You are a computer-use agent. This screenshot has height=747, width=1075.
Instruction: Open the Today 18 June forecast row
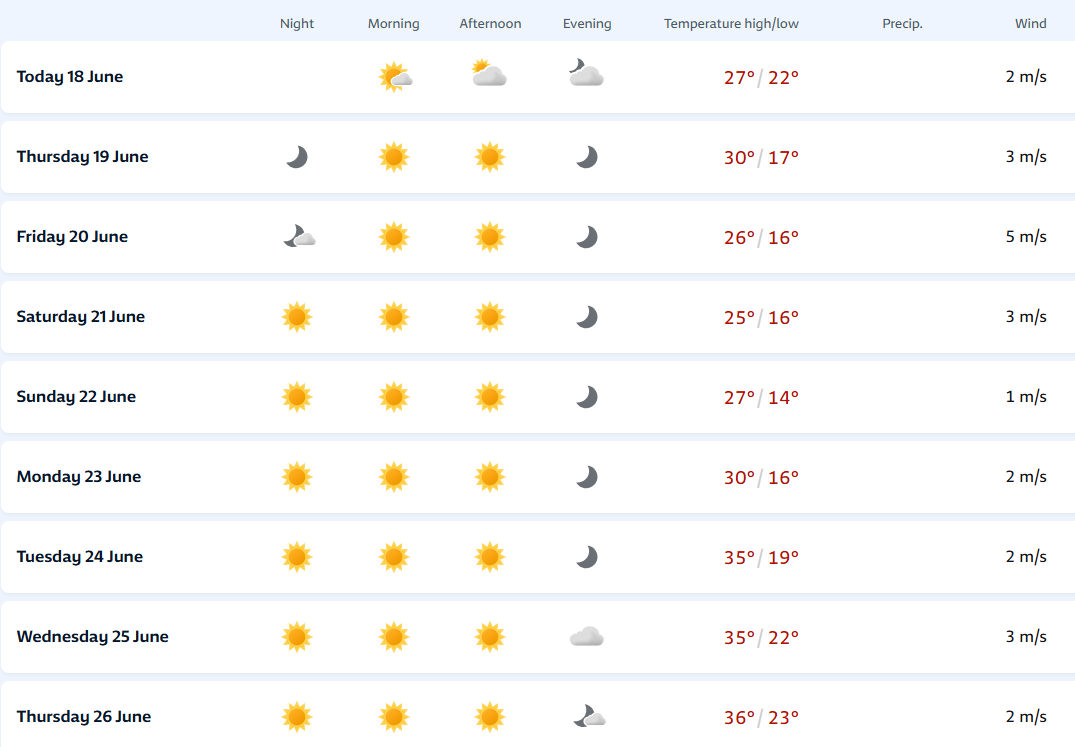70,77
